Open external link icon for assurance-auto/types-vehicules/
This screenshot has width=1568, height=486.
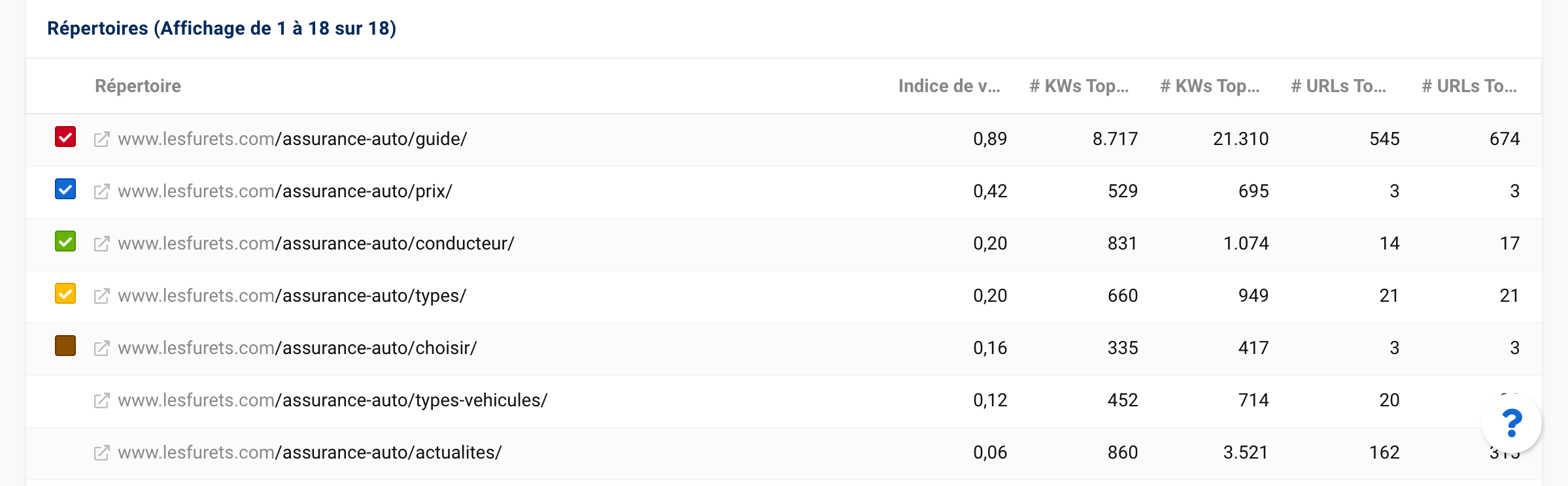pos(101,400)
